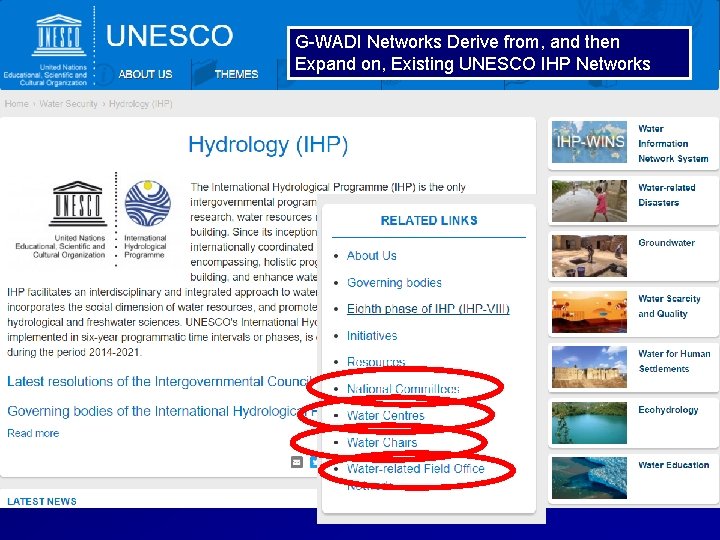Open National Committees link
720x540 pixels.
coord(403,389)
